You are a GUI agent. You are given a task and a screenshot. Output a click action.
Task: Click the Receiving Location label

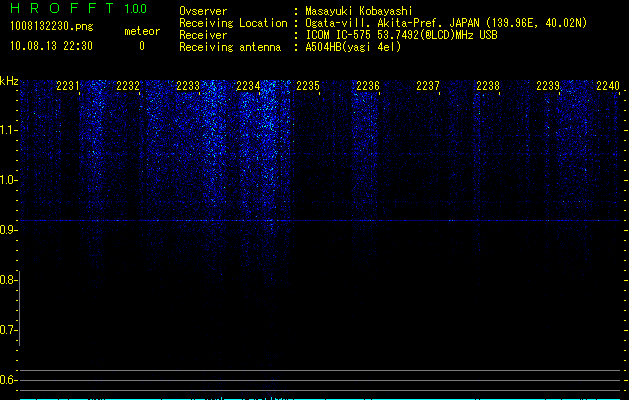(x=233, y=23)
